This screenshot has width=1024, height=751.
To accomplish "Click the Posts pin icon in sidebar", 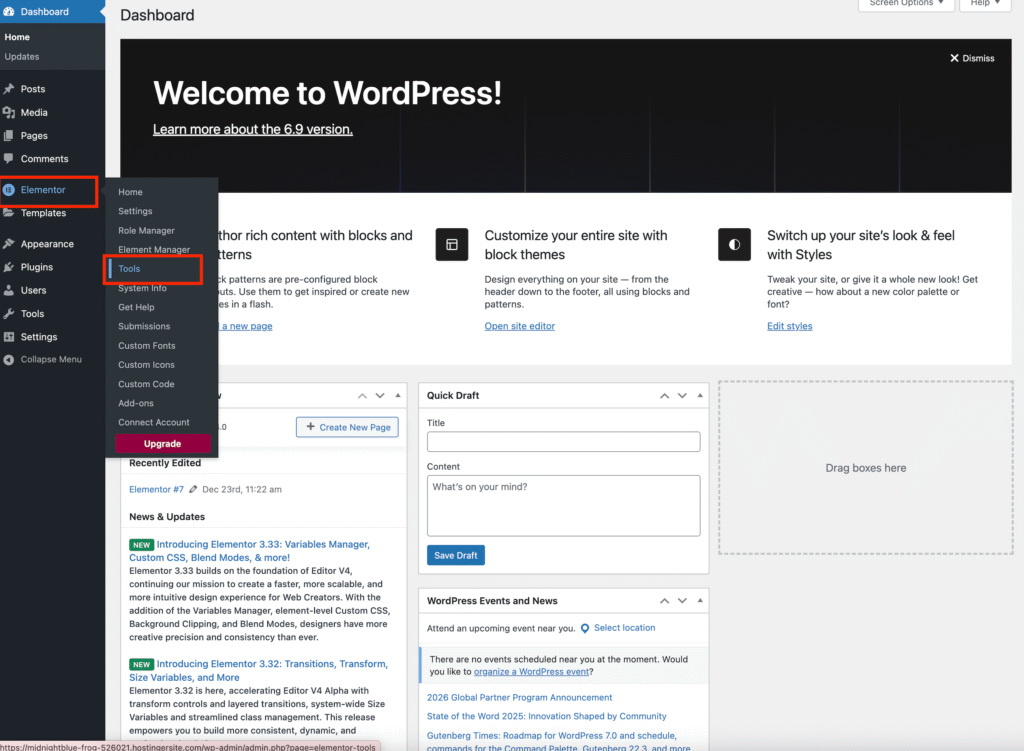I will 9,89.
